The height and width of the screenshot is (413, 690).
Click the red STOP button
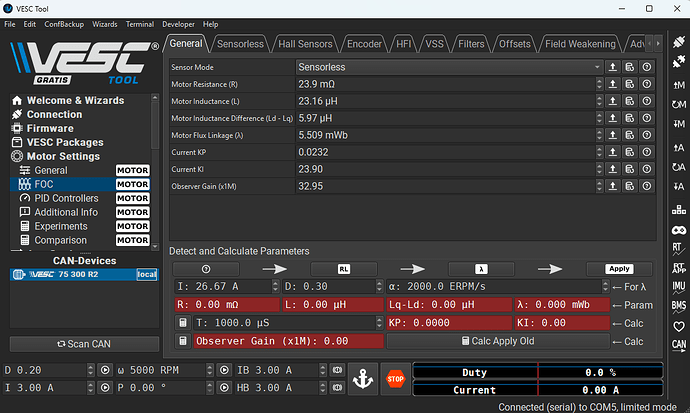click(395, 379)
